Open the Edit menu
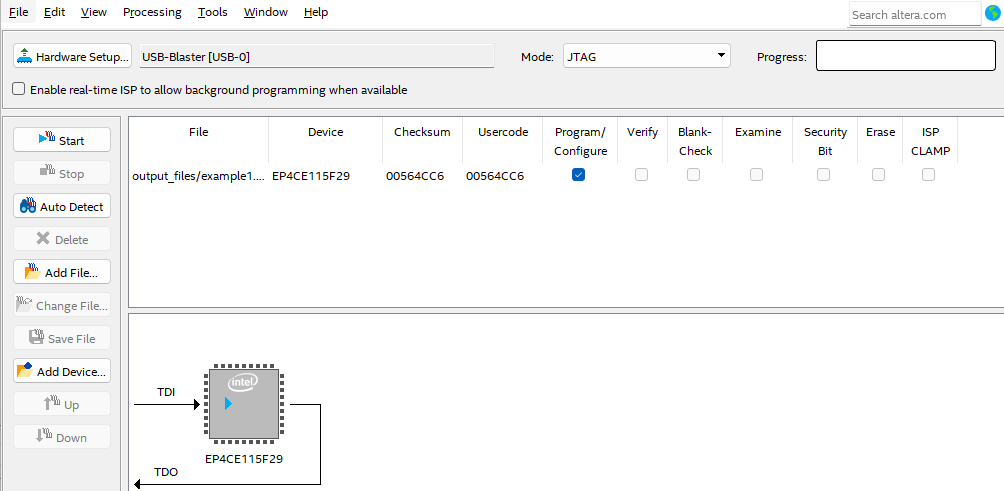 pyautogui.click(x=54, y=12)
